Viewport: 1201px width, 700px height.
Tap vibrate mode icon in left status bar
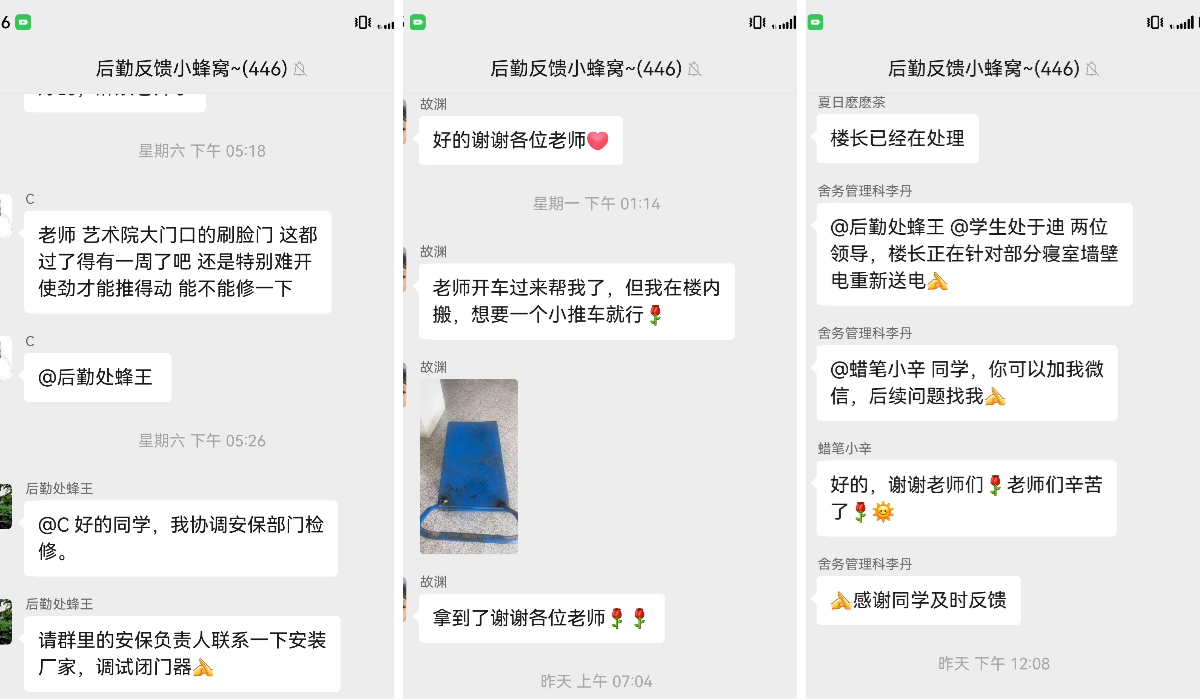pyautogui.click(x=363, y=22)
